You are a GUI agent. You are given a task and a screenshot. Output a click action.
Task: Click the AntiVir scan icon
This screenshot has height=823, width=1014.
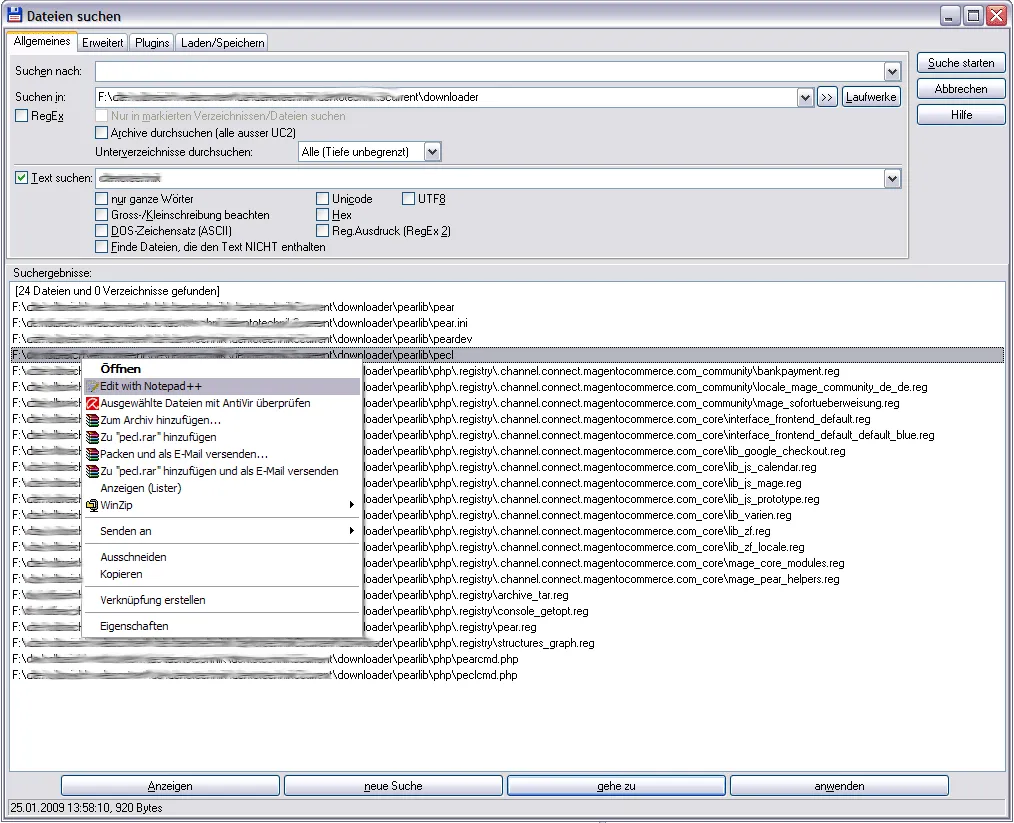point(92,403)
